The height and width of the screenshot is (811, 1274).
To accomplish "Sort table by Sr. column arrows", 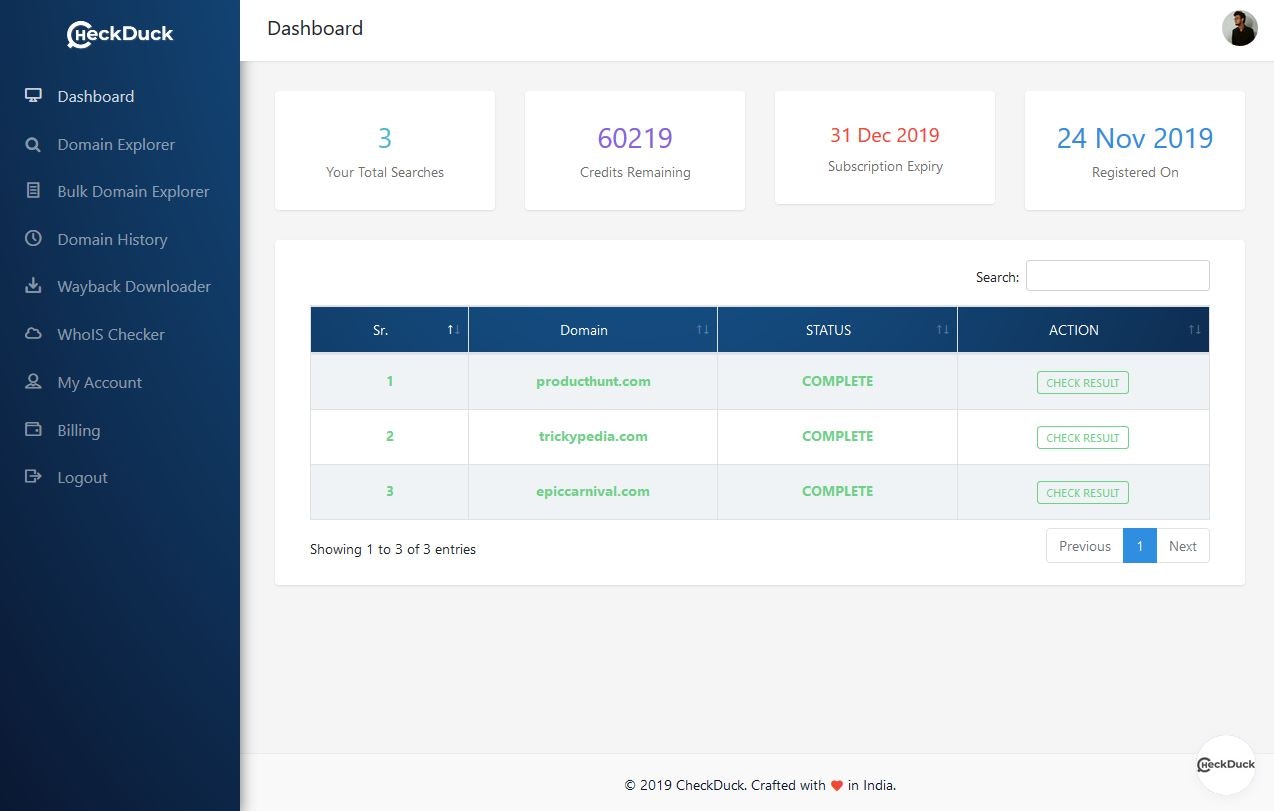I will coord(453,330).
